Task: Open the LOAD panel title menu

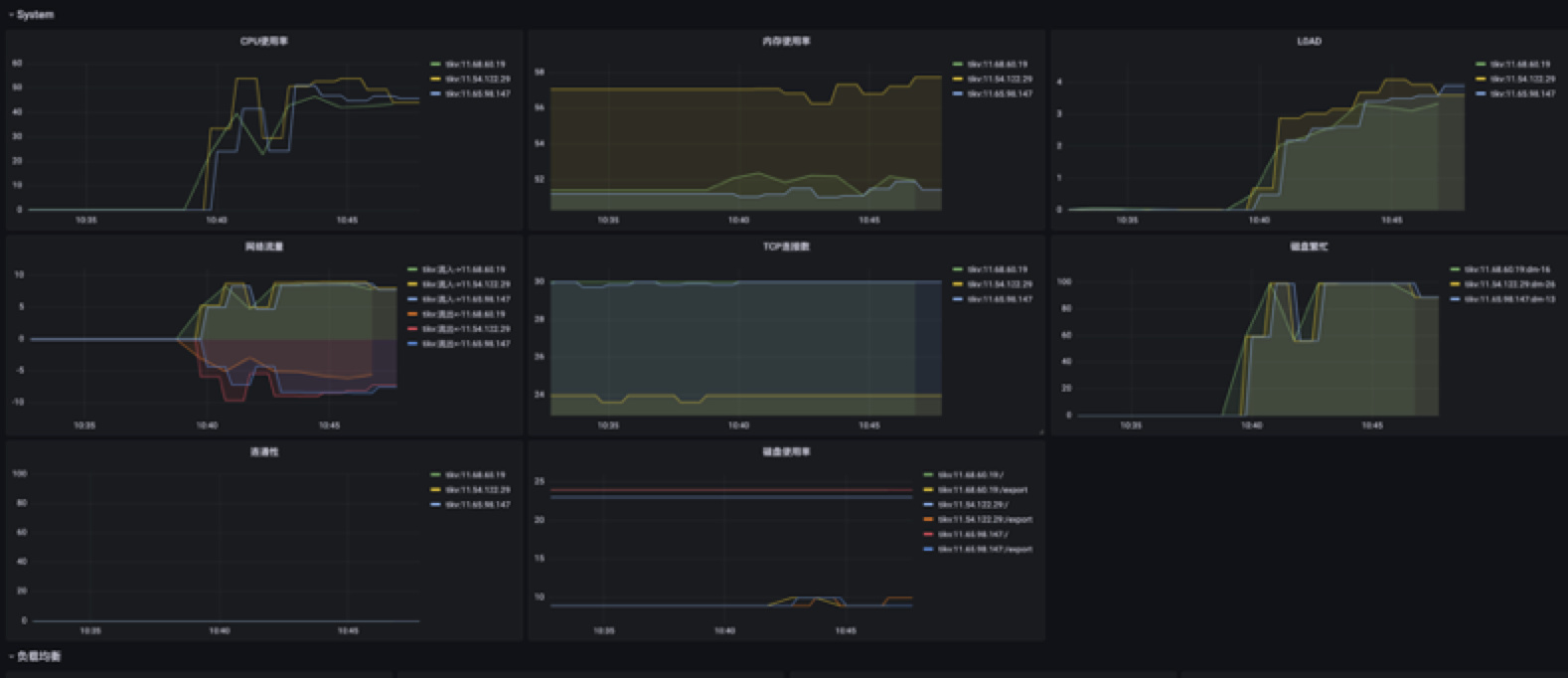Action: coord(1309,42)
